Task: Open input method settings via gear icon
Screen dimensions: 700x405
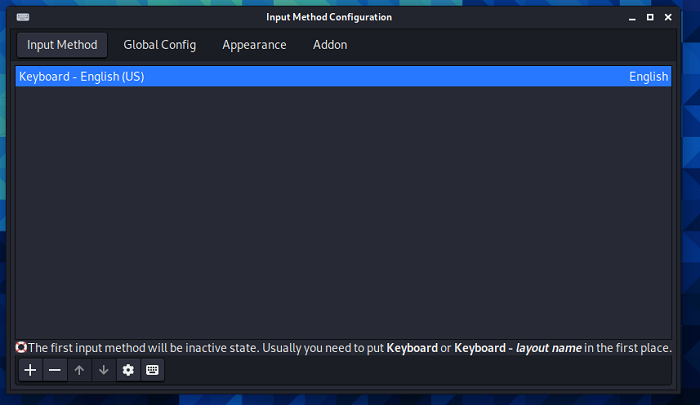Action: click(128, 370)
